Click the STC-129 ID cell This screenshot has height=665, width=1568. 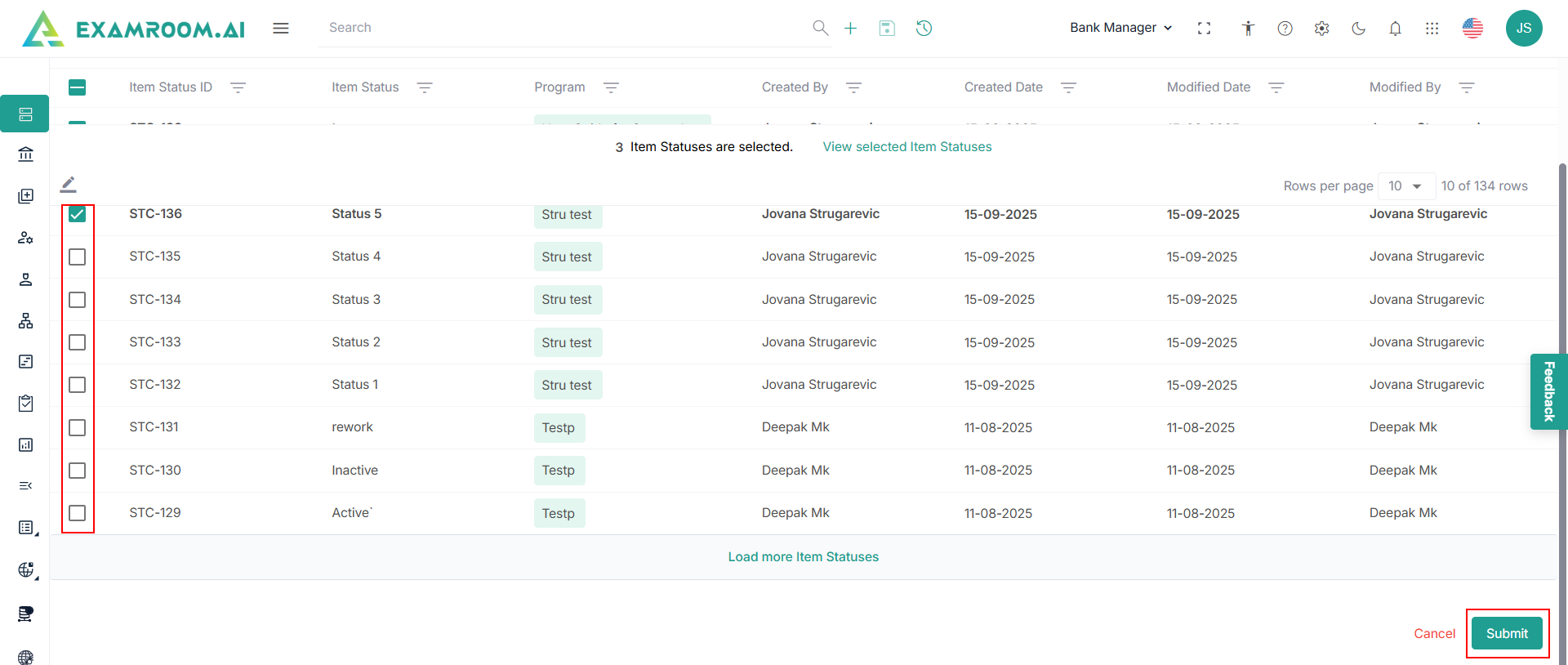pos(155,513)
